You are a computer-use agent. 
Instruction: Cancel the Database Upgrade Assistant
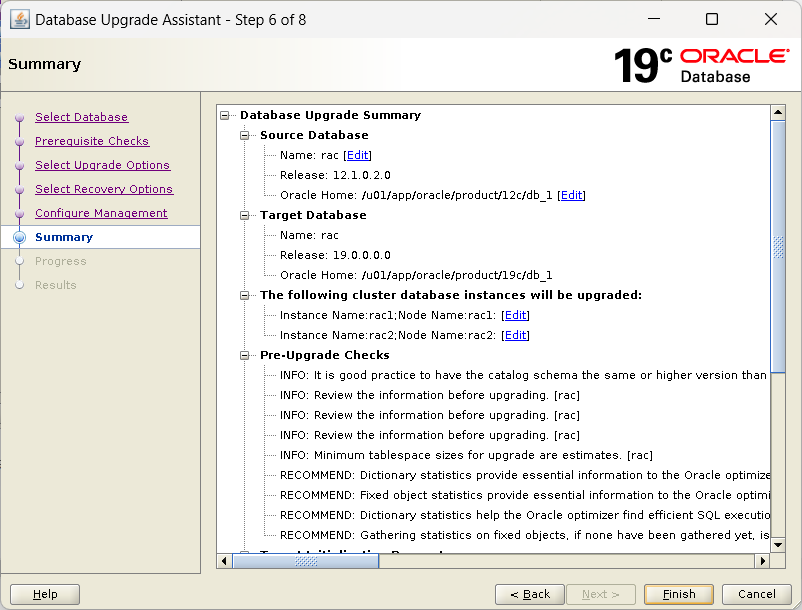pos(756,594)
